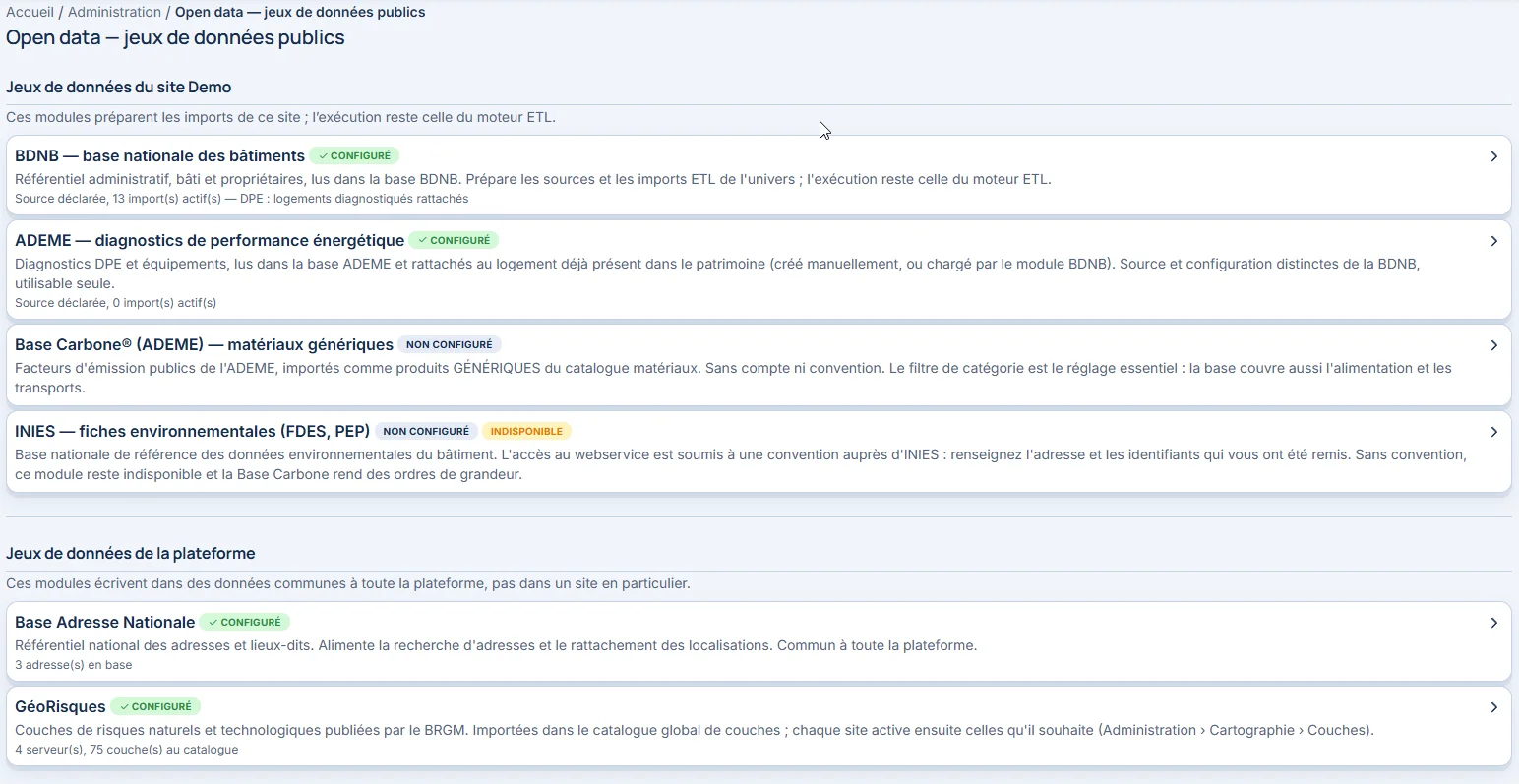
Task: Click the "Jeux de données de la plateforme" heading
Action: point(131,553)
